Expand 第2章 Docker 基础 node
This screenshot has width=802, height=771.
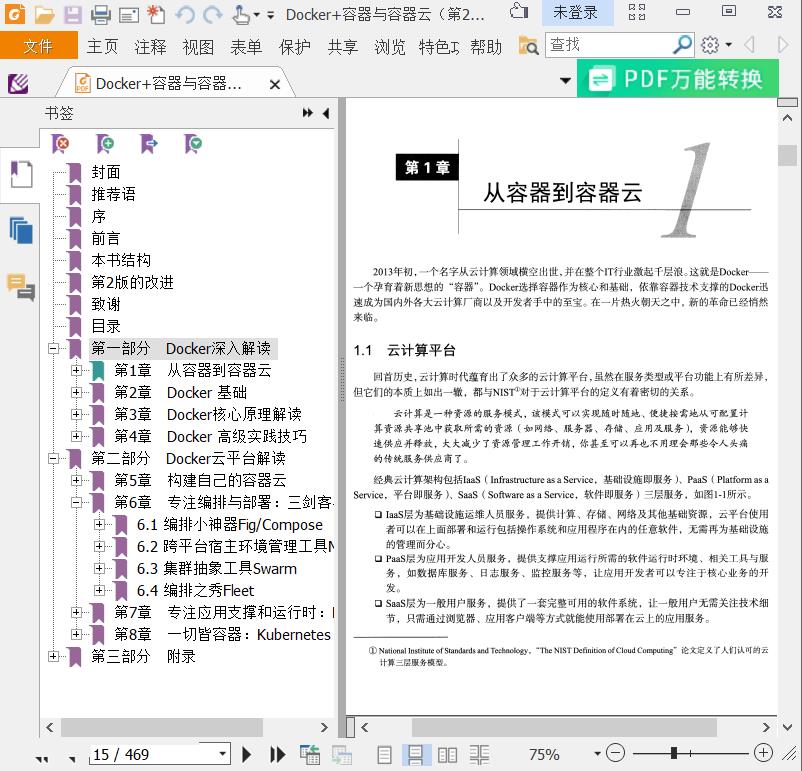click(76, 392)
